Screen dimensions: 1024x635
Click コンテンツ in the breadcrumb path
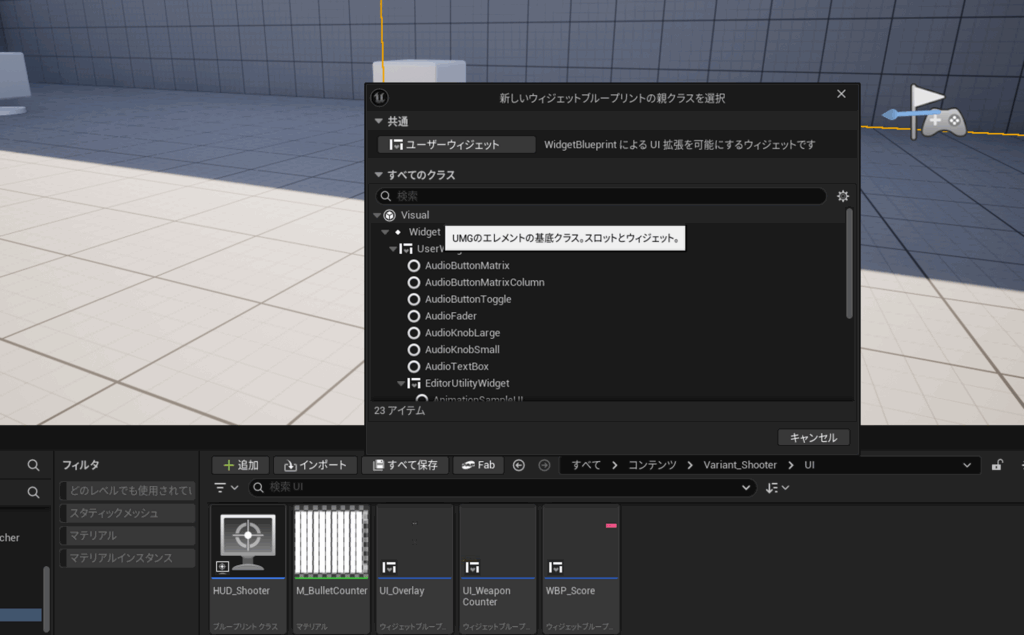[x=652, y=465]
